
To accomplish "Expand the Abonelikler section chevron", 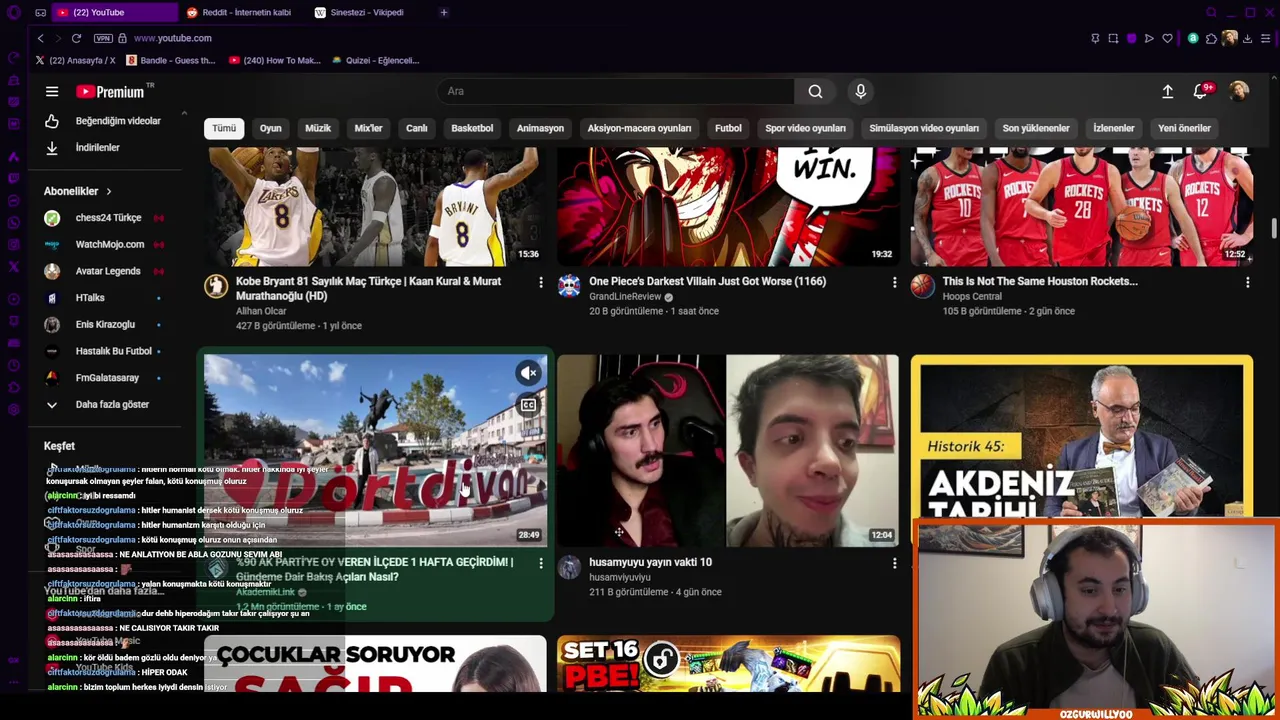I will click(108, 191).
